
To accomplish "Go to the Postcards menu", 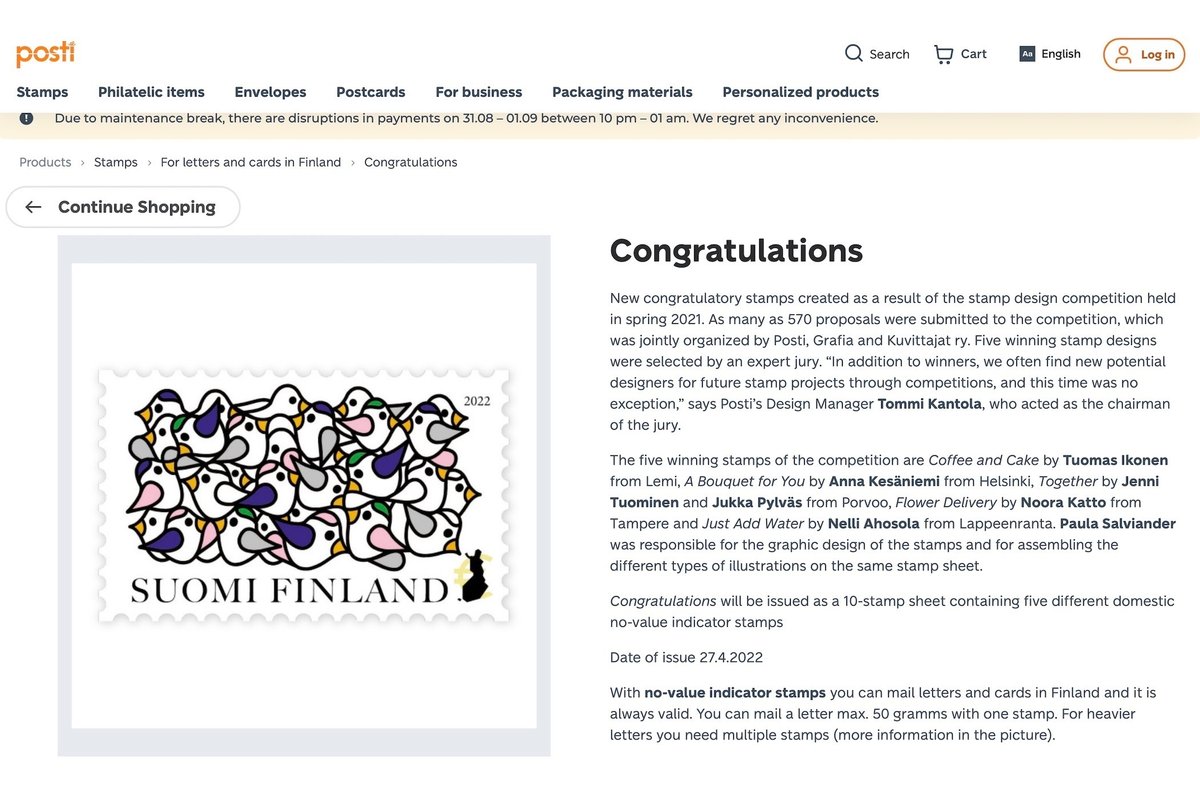I will point(370,92).
